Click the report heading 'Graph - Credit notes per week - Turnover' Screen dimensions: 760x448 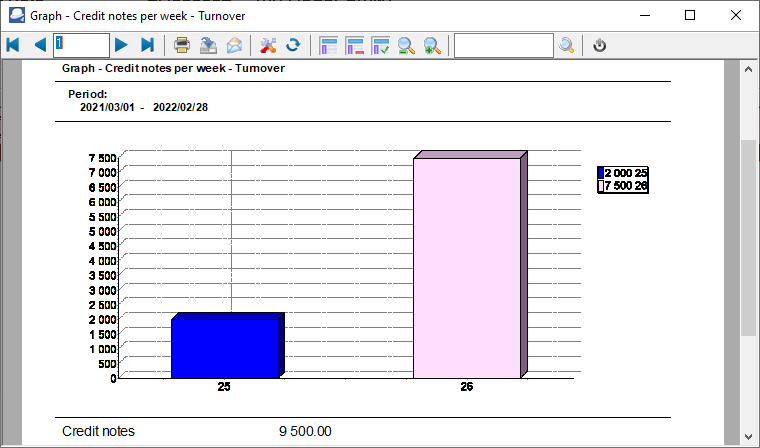pyautogui.click(x=173, y=68)
